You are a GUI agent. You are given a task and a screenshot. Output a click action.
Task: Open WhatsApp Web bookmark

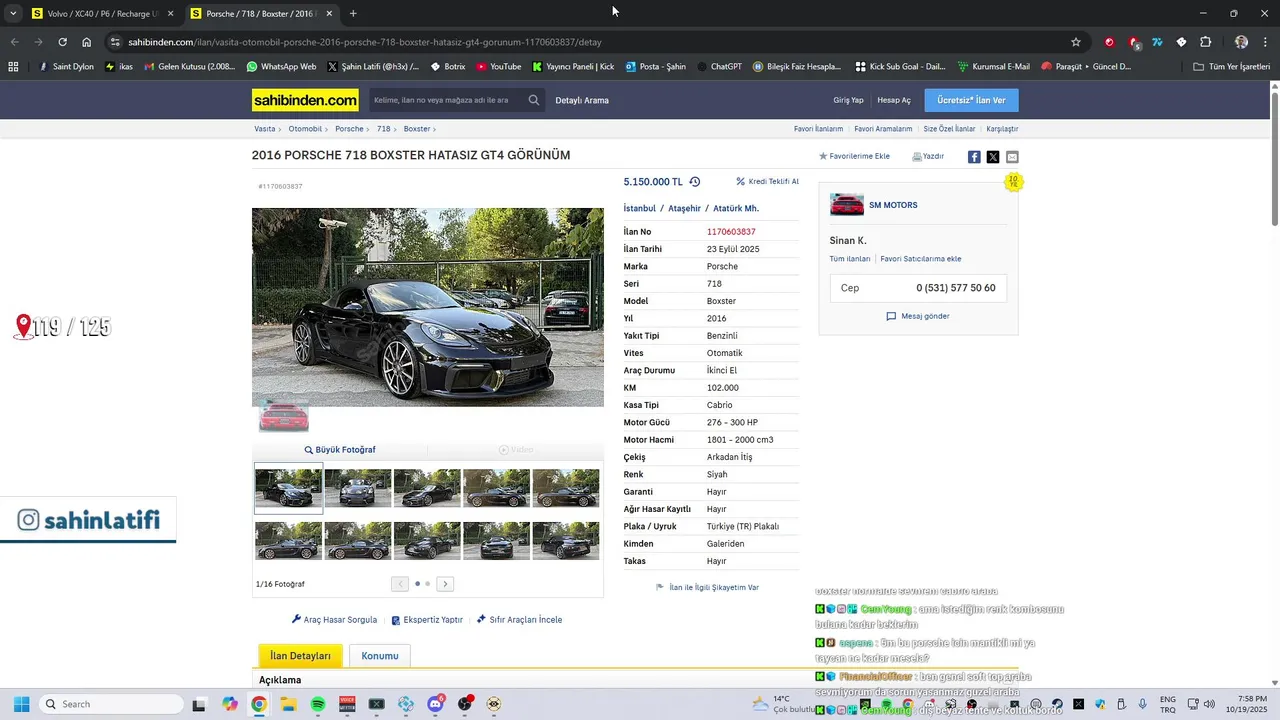[281, 66]
